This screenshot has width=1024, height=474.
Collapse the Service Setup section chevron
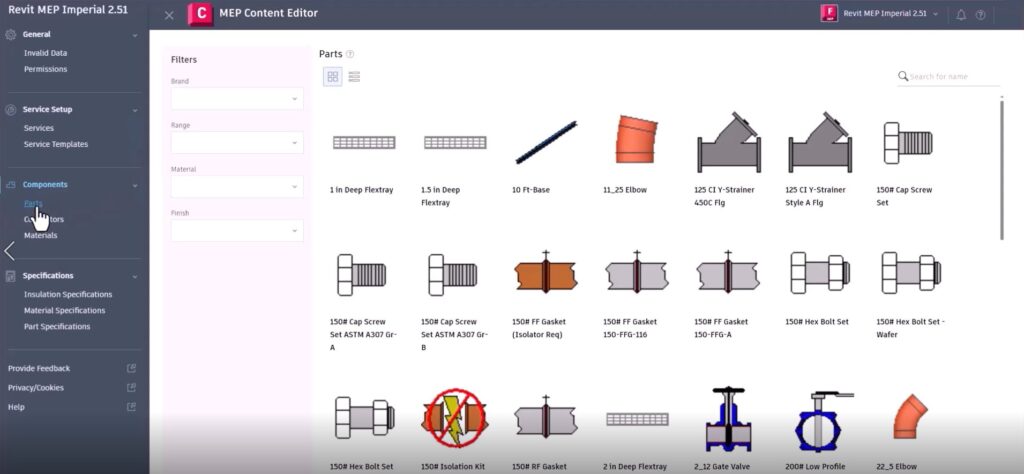[x=135, y=110]
